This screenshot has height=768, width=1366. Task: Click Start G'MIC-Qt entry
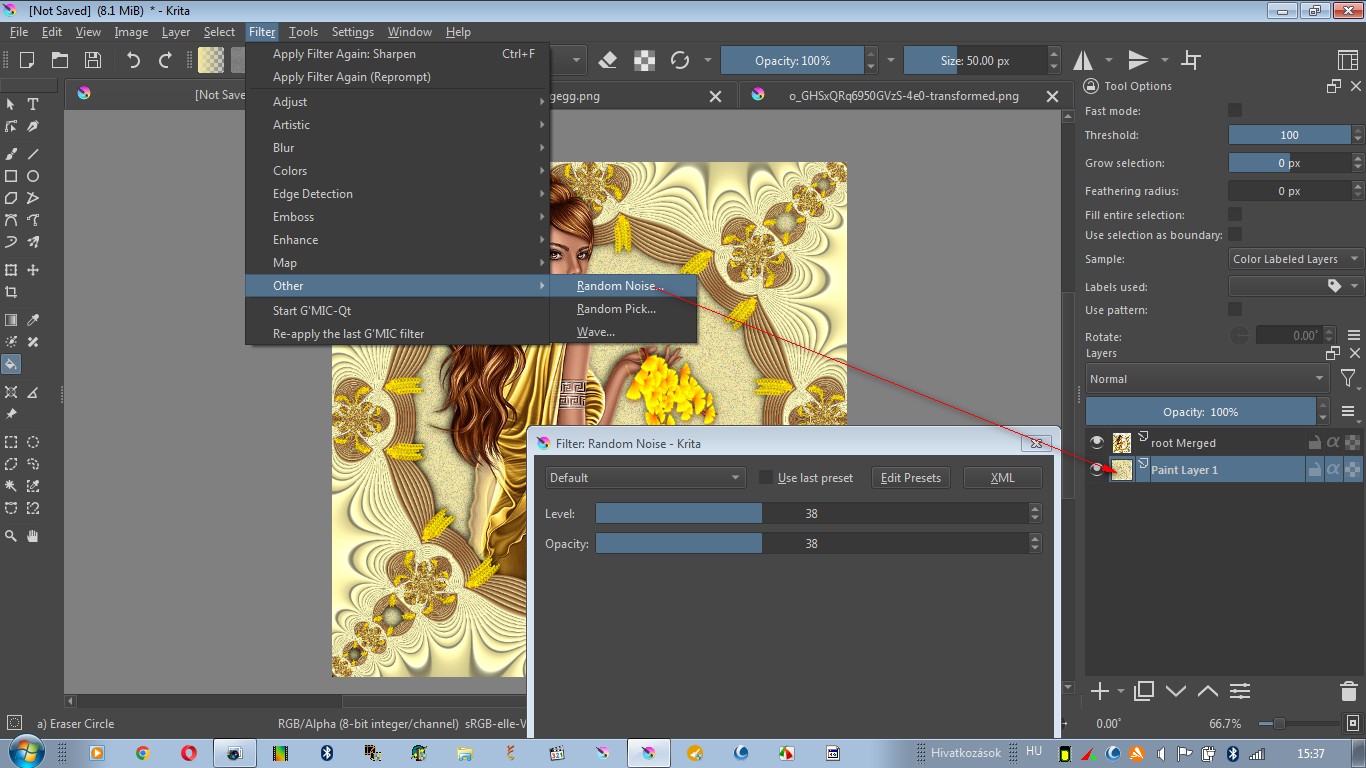pyautogui.click(x=398, y=311)
